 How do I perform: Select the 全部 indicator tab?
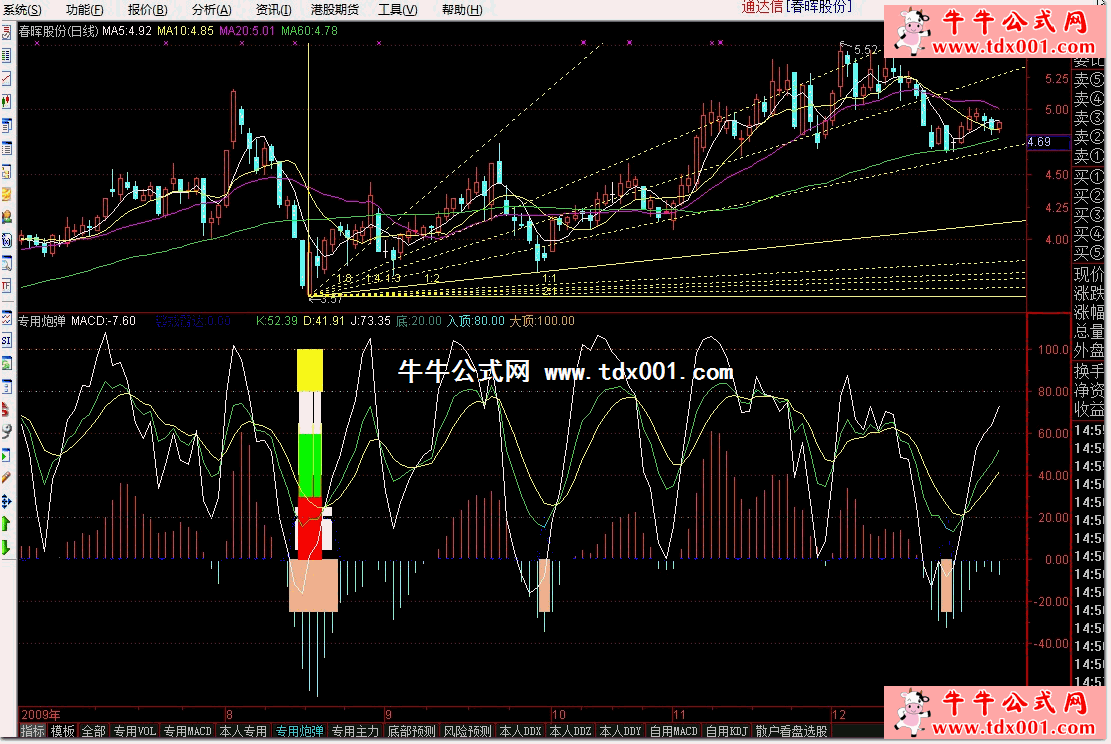(x=94, y=731)
